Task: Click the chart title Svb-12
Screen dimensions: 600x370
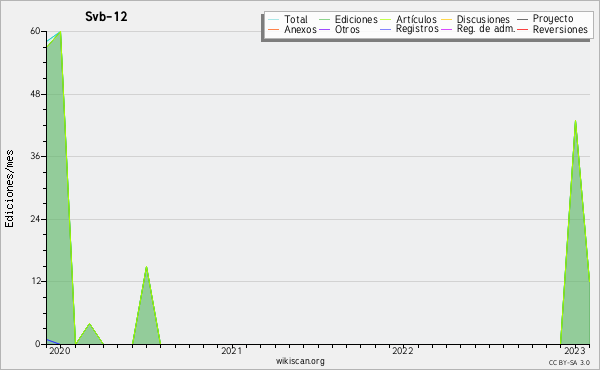Action: pos(106,16)
